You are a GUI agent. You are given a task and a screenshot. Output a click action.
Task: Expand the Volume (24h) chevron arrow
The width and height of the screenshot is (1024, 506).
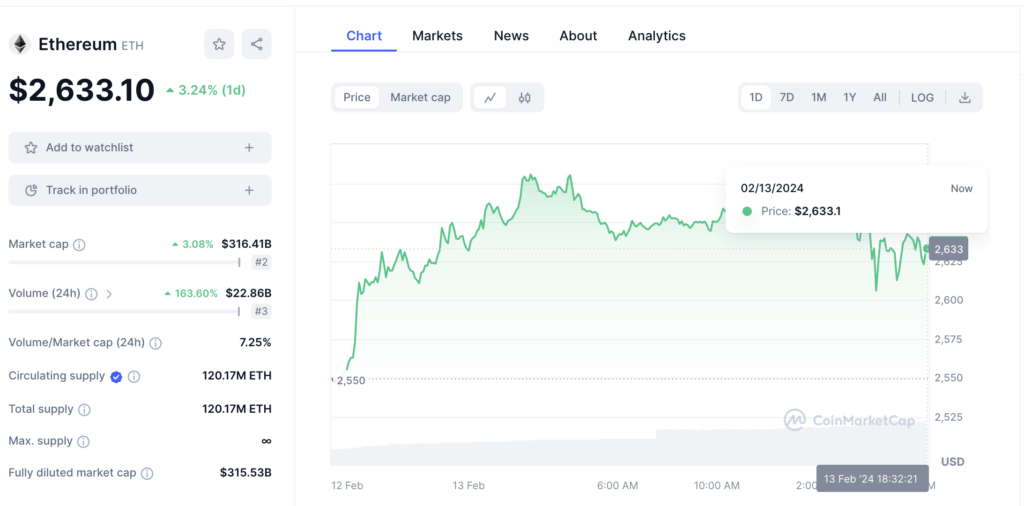(109, 294)
